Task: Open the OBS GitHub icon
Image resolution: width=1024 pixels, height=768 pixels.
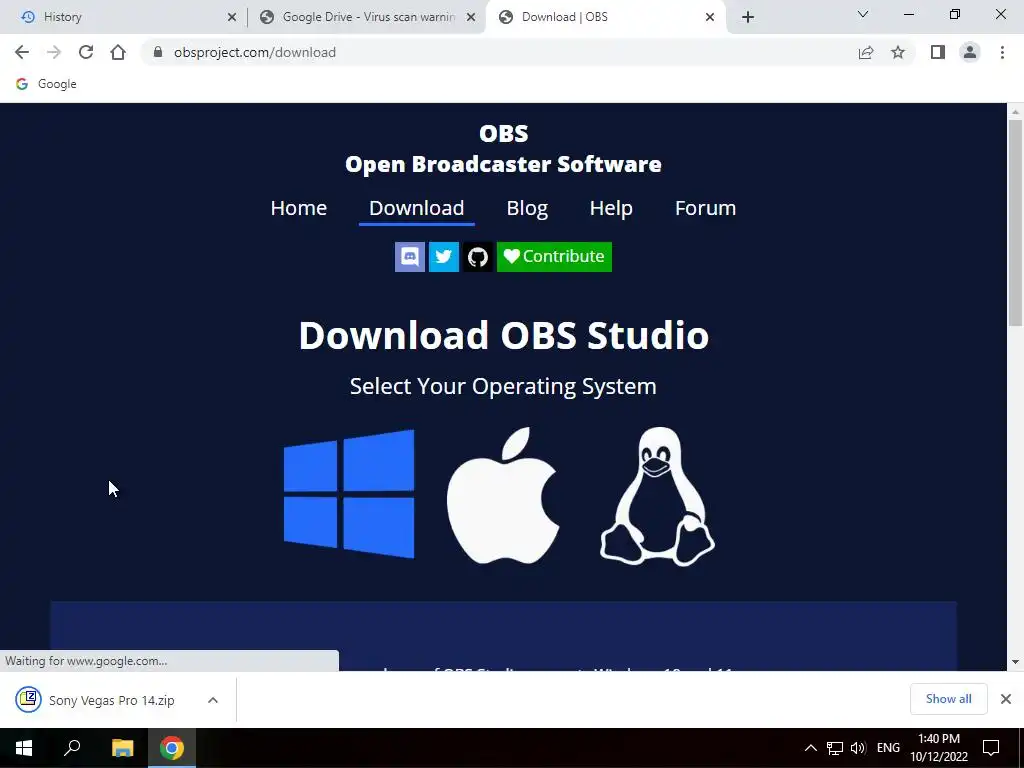Action: pos(478,257)
